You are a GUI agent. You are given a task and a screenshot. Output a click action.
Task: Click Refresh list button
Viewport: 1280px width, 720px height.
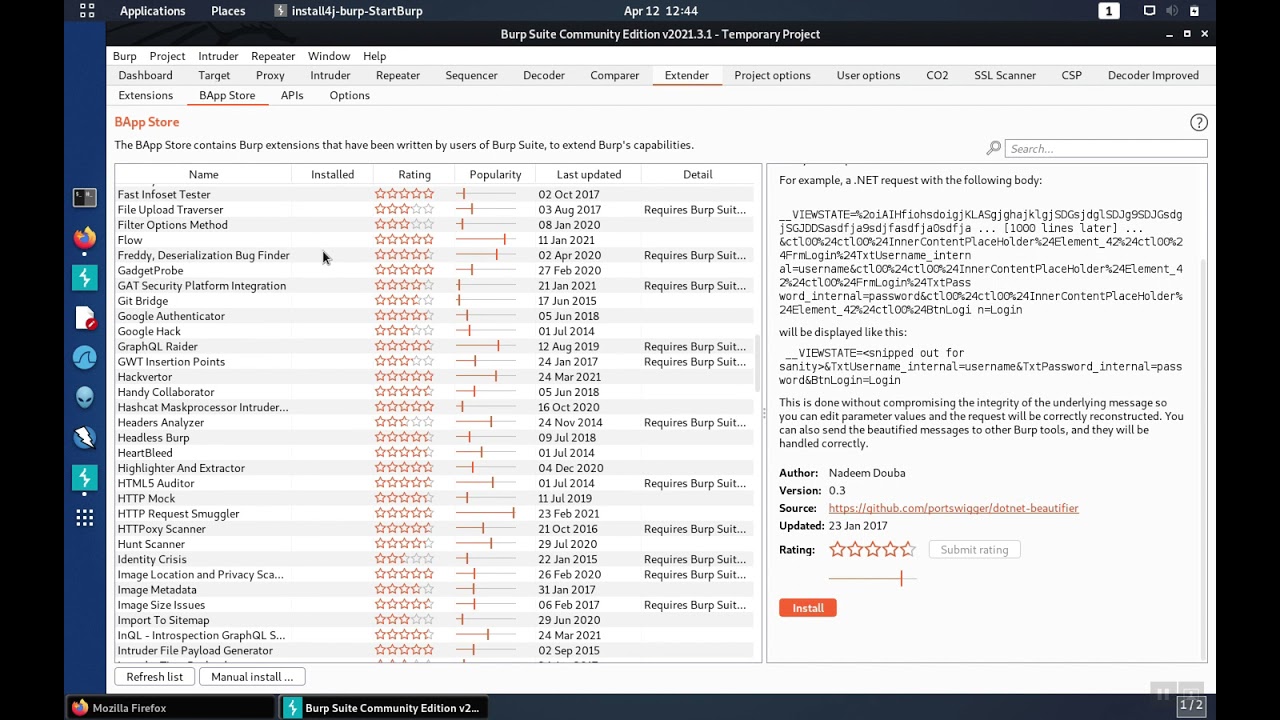(154, 676)
